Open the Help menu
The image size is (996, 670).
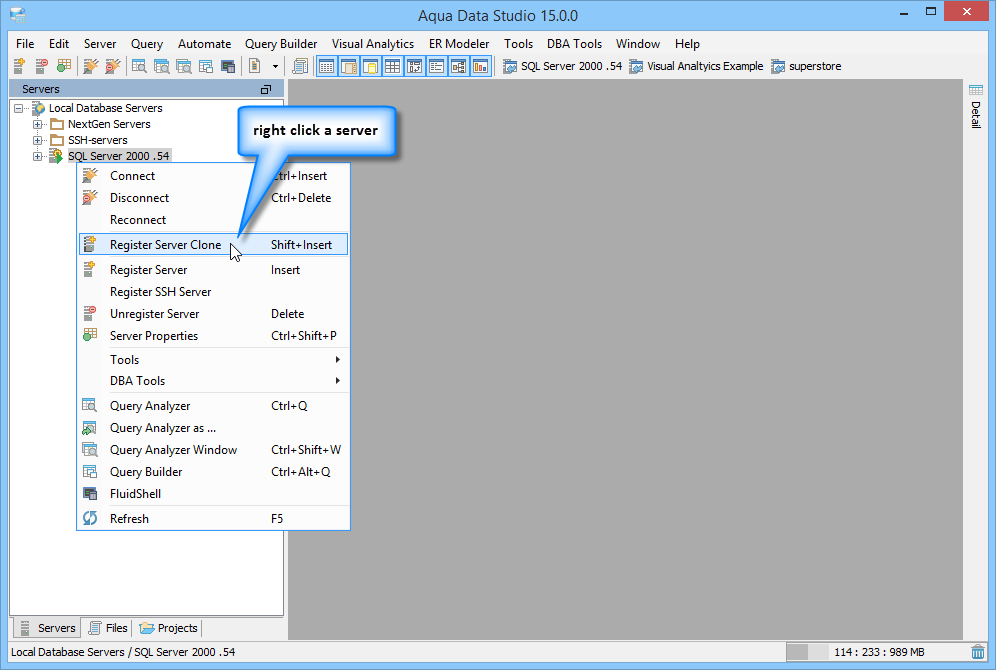coord(687,44)
